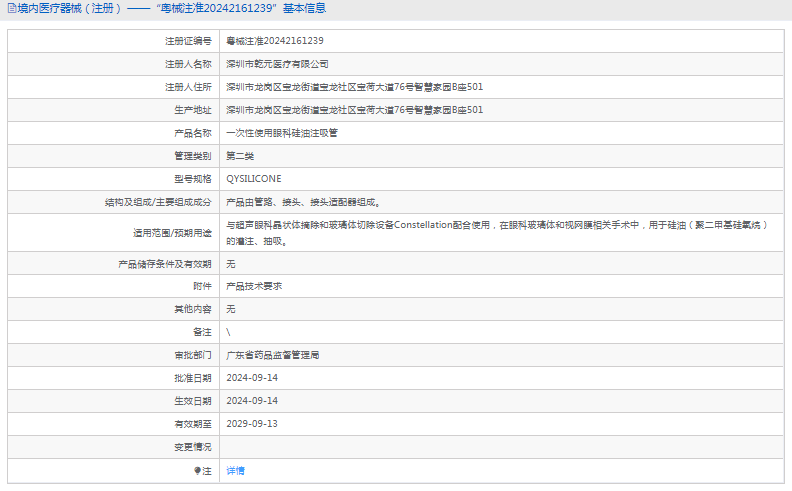Click the 生产地址 label

coord(193,110)
